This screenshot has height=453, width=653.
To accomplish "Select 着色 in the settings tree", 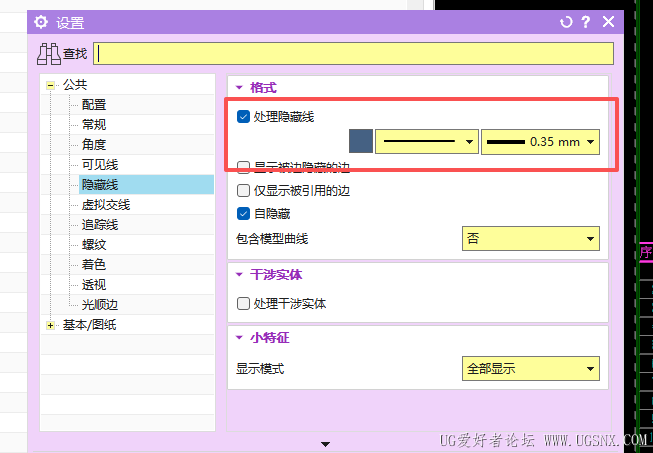I will pyautogui.click(x=94, y=264).
